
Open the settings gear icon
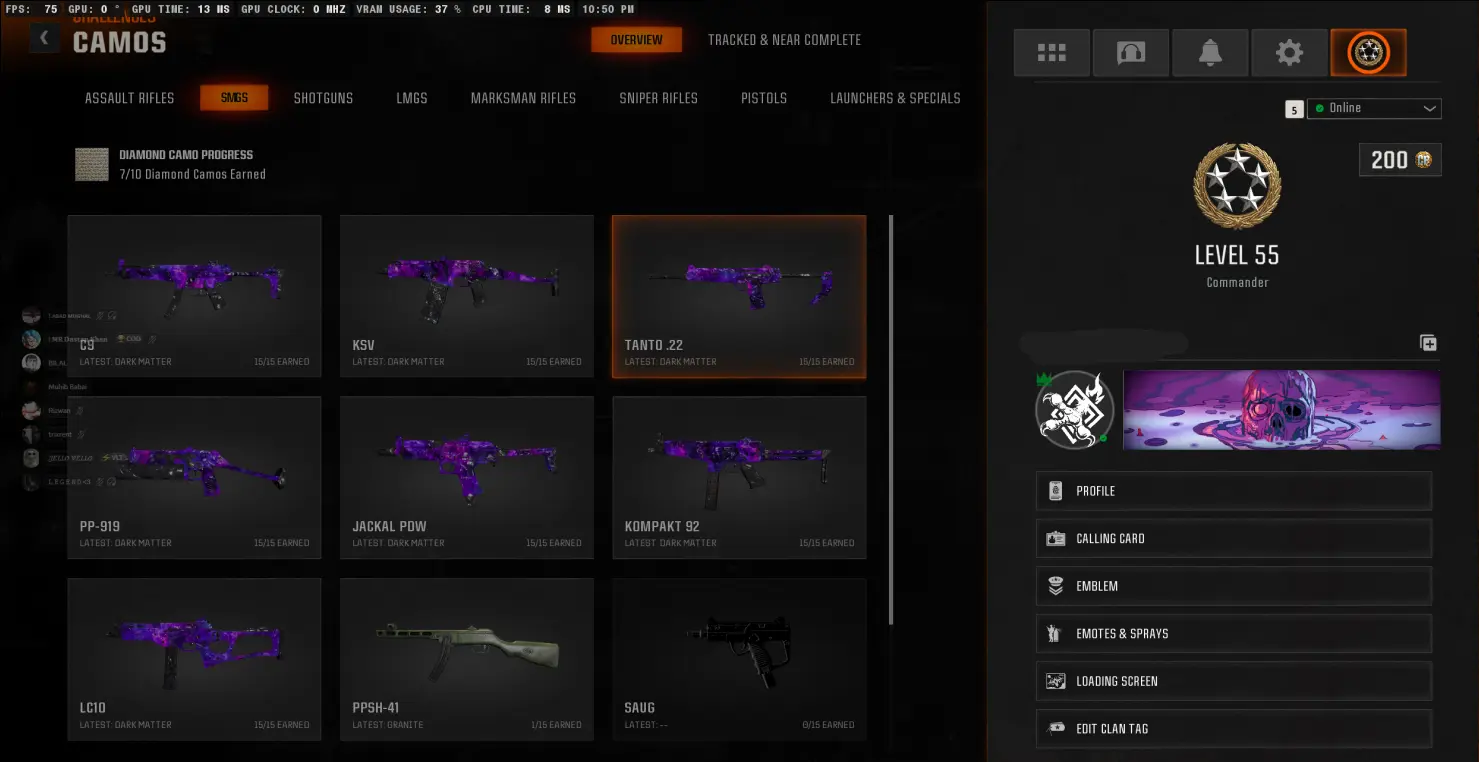[1289, 53]
